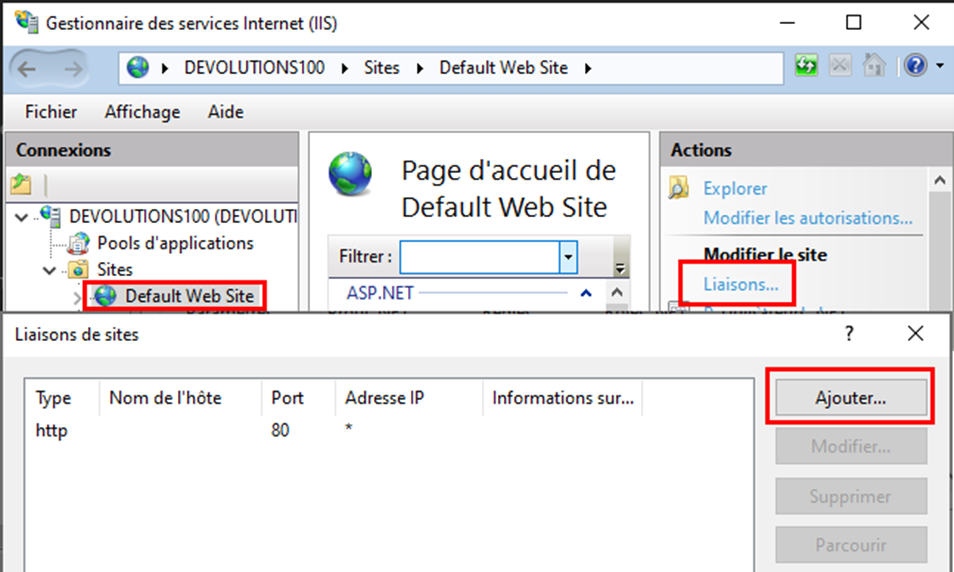This screenshot has width=954, height=572.
Task: Open the Aide menu
Action: coord(226,112)
